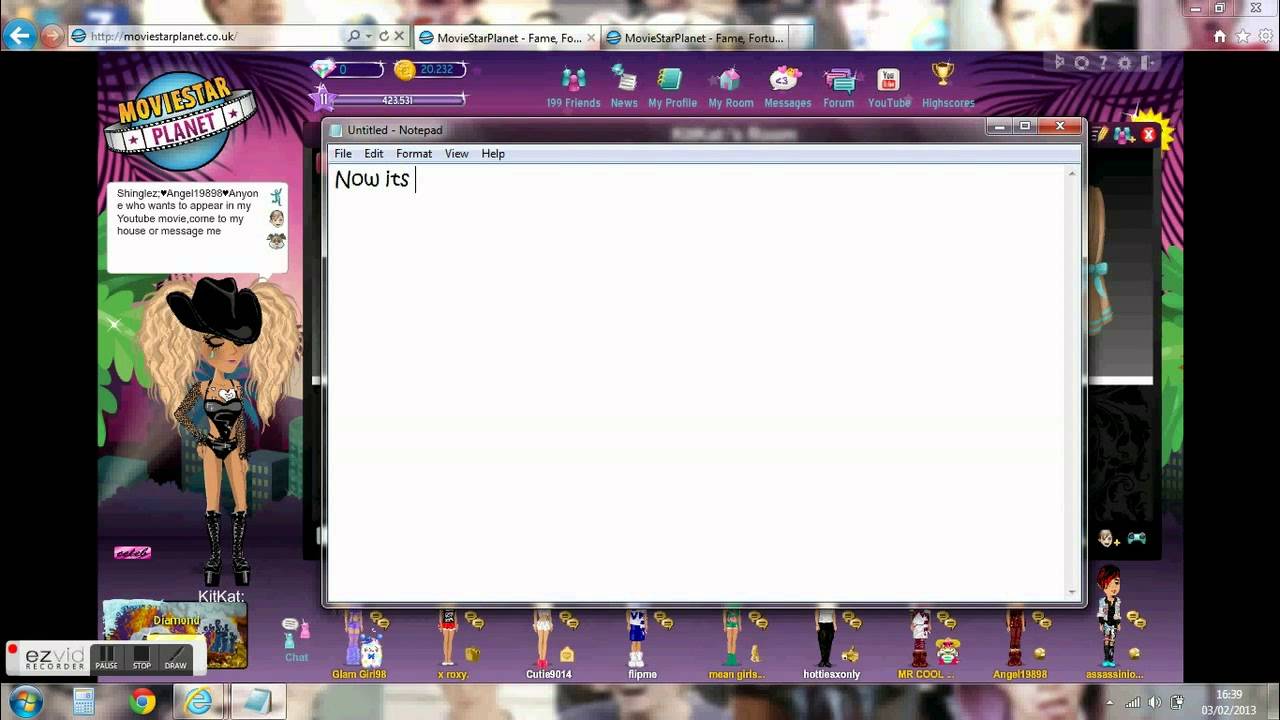Open browser Home icon
Screen dimensions: 1280x720
[1220, 36]
